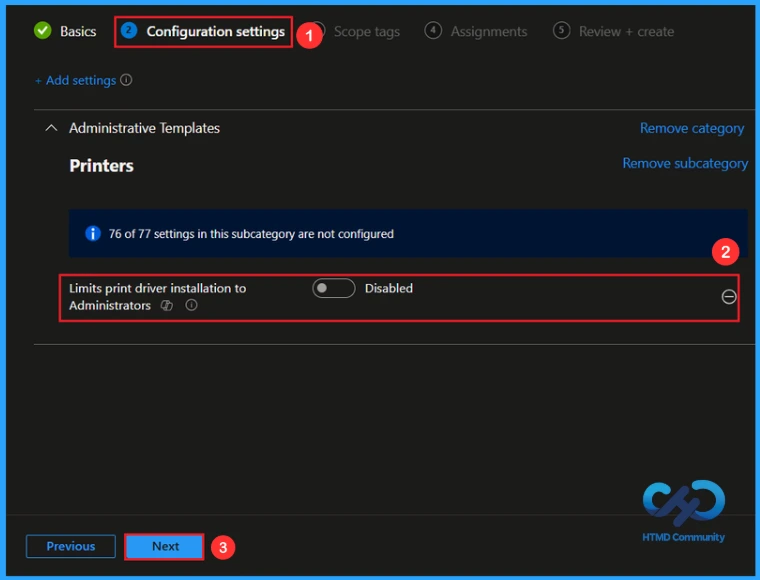This screenshot has height=580, width=760.
Task: Click Remove subcategory link
Action: click(685, 163)
